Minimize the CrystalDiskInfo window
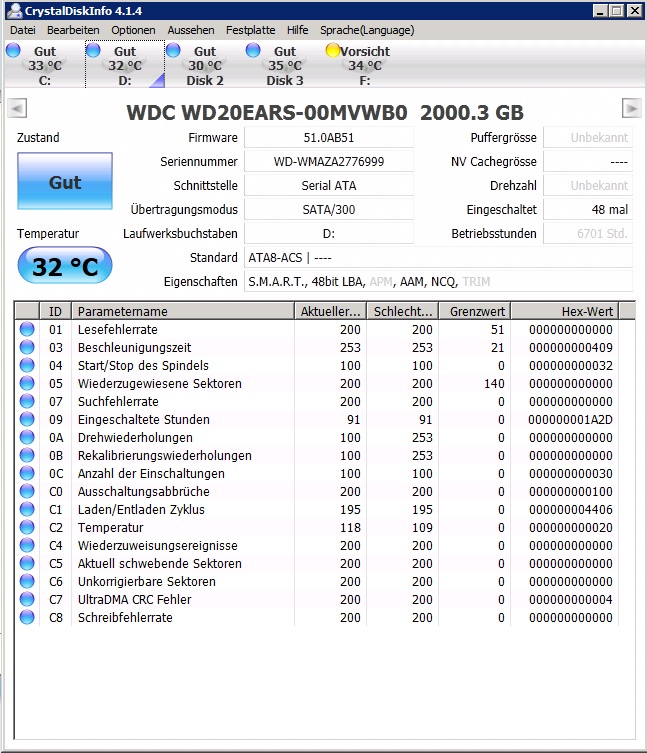This screenshot has width=647, height=753. click(x=599, y=11)
